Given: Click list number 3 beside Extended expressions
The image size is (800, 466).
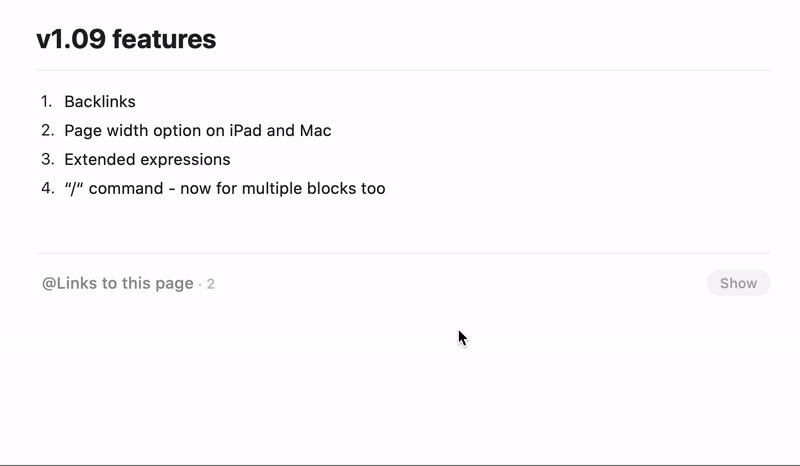Looking at the screenshot, I should (x=47, y=159).
